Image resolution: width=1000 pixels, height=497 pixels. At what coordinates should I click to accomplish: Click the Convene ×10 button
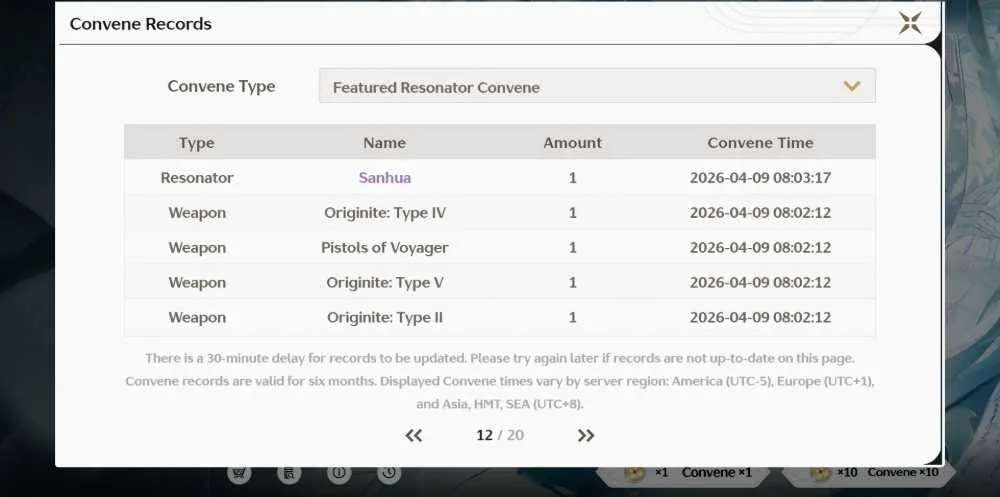[868, 473]
